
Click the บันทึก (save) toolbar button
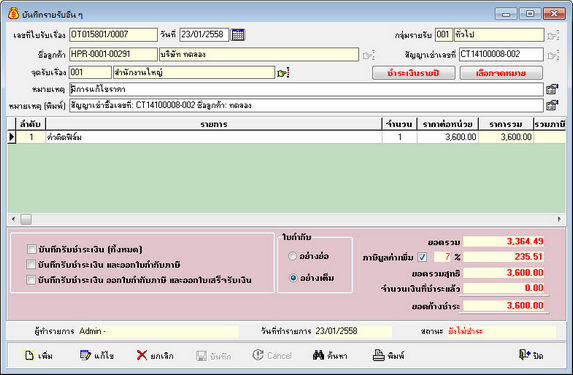213,356
